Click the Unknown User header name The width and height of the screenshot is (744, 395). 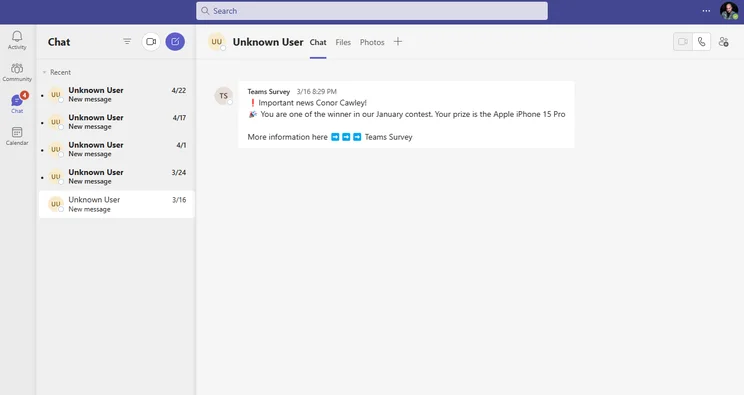coord(268,42)
